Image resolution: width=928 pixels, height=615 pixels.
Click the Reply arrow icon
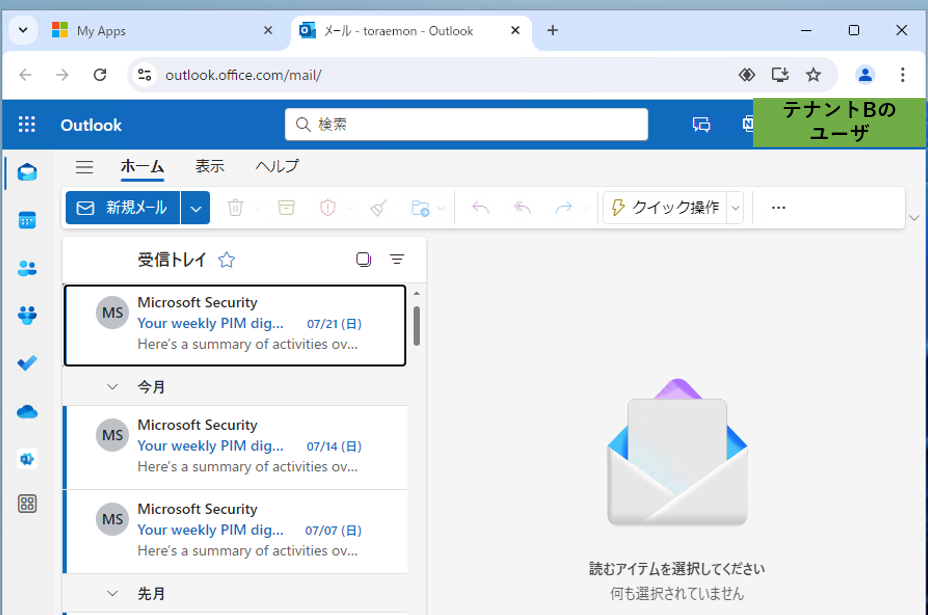point(481,208)
